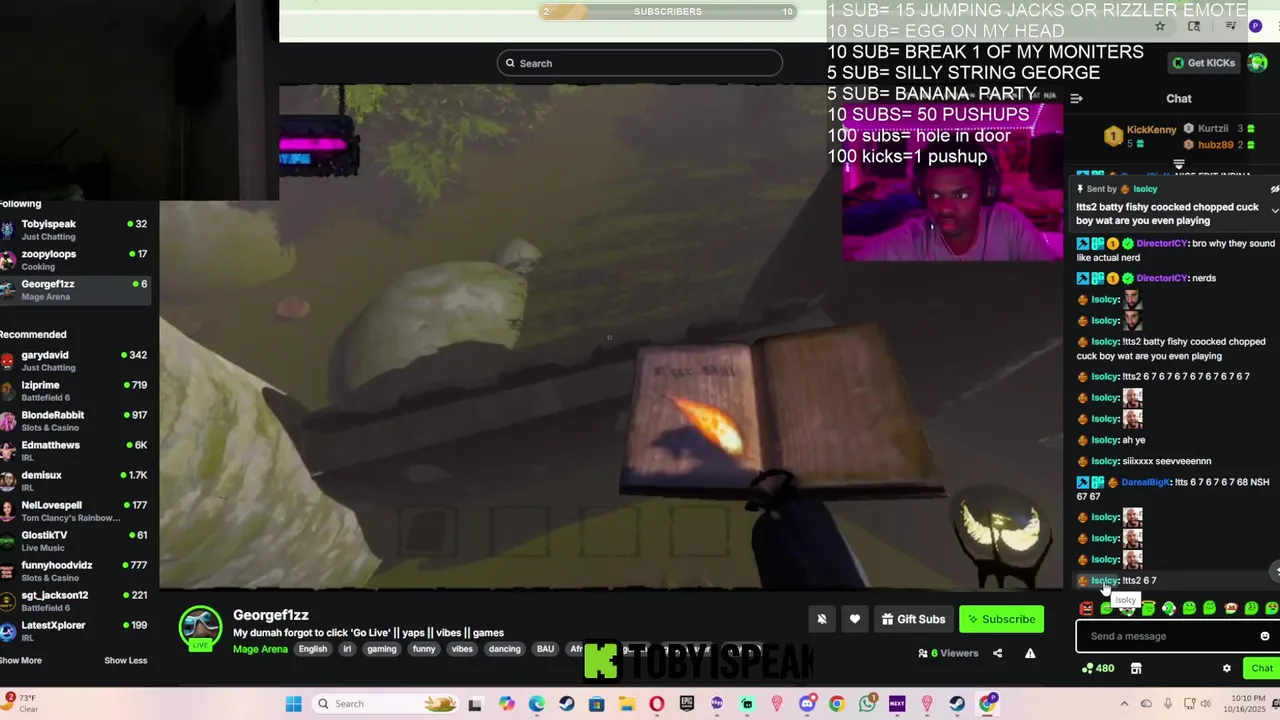Share the stream via share icon
This screenshot has height=720, width=1280.
[x=997, y=653]
